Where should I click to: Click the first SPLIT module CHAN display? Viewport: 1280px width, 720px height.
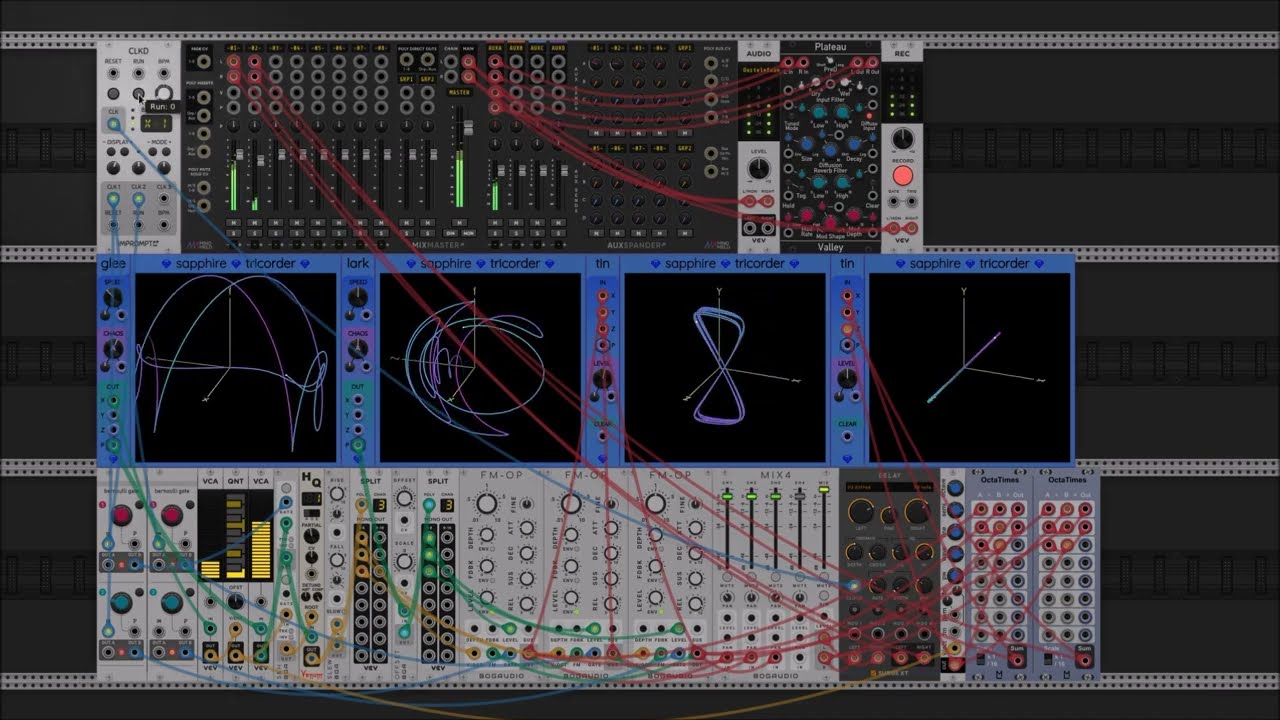(x=379, y=505)
